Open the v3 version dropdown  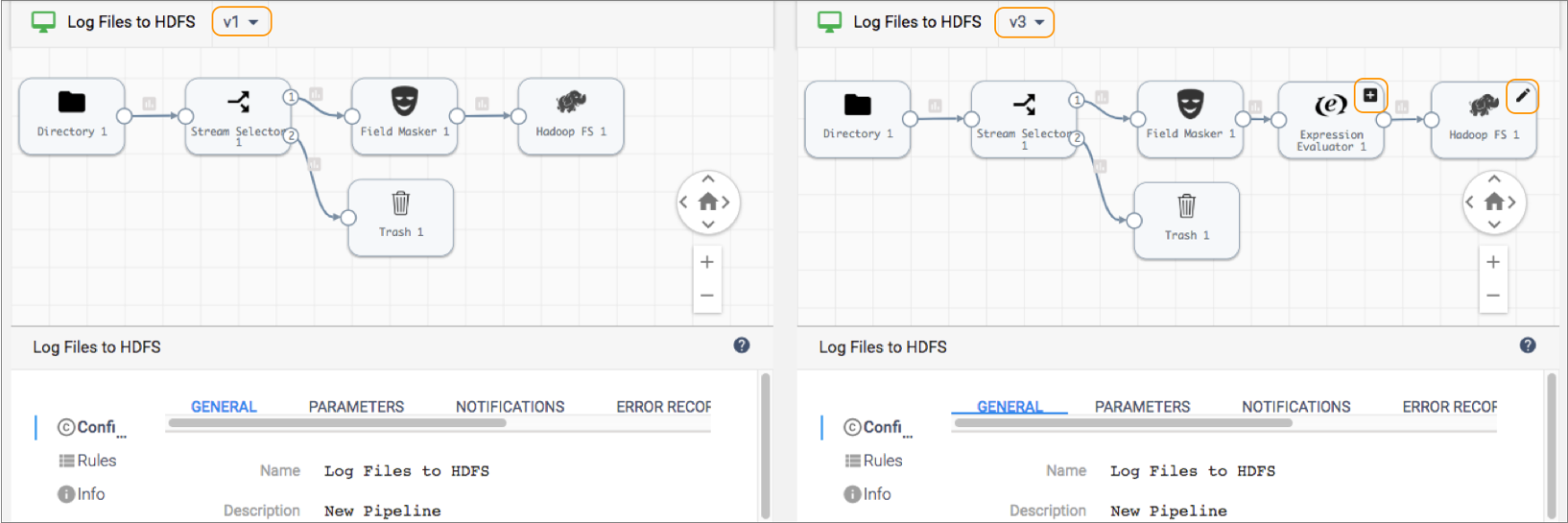point(1025,22)
